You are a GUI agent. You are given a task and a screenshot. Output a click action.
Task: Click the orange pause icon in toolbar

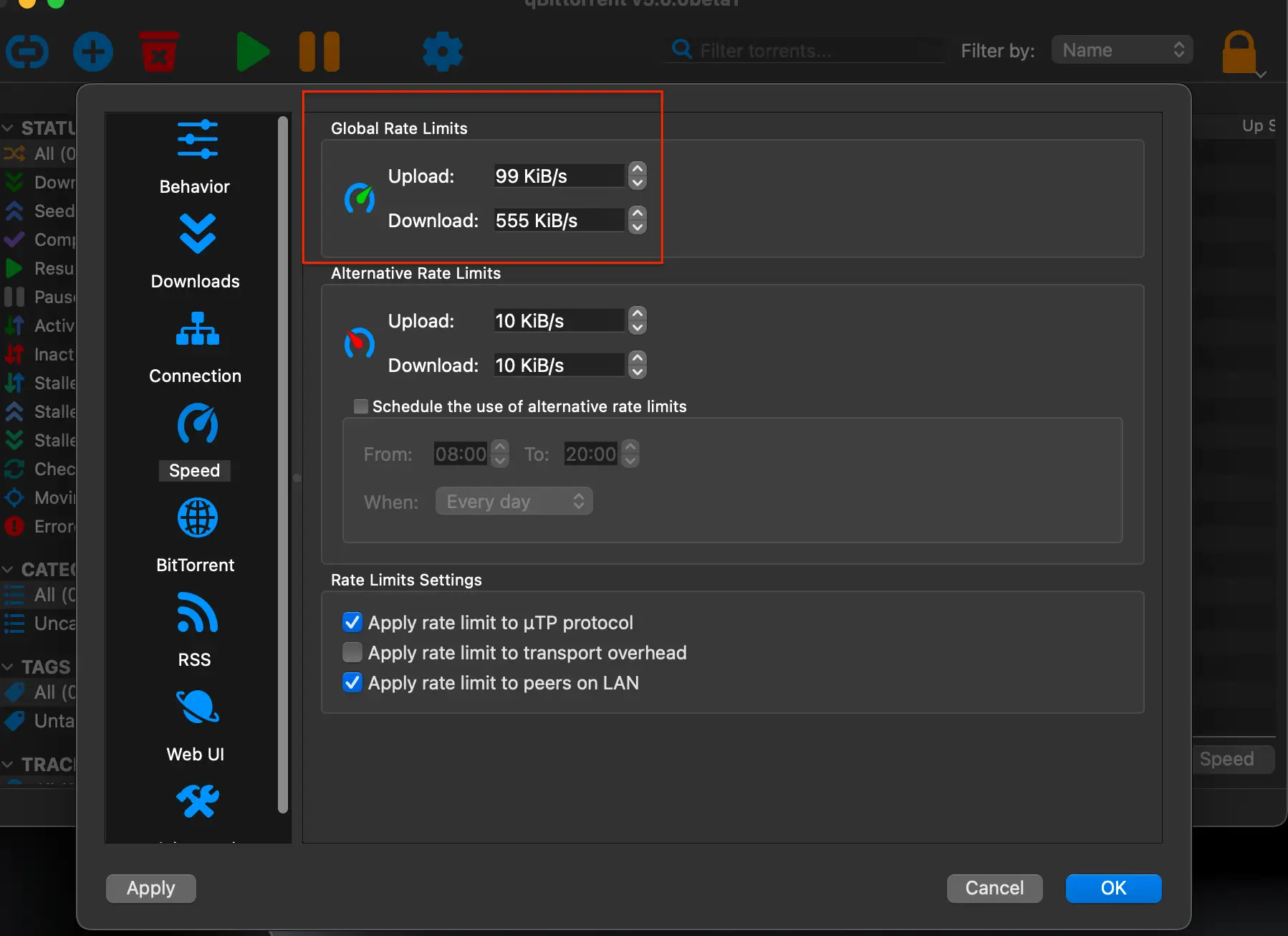[x=319, y=52]
